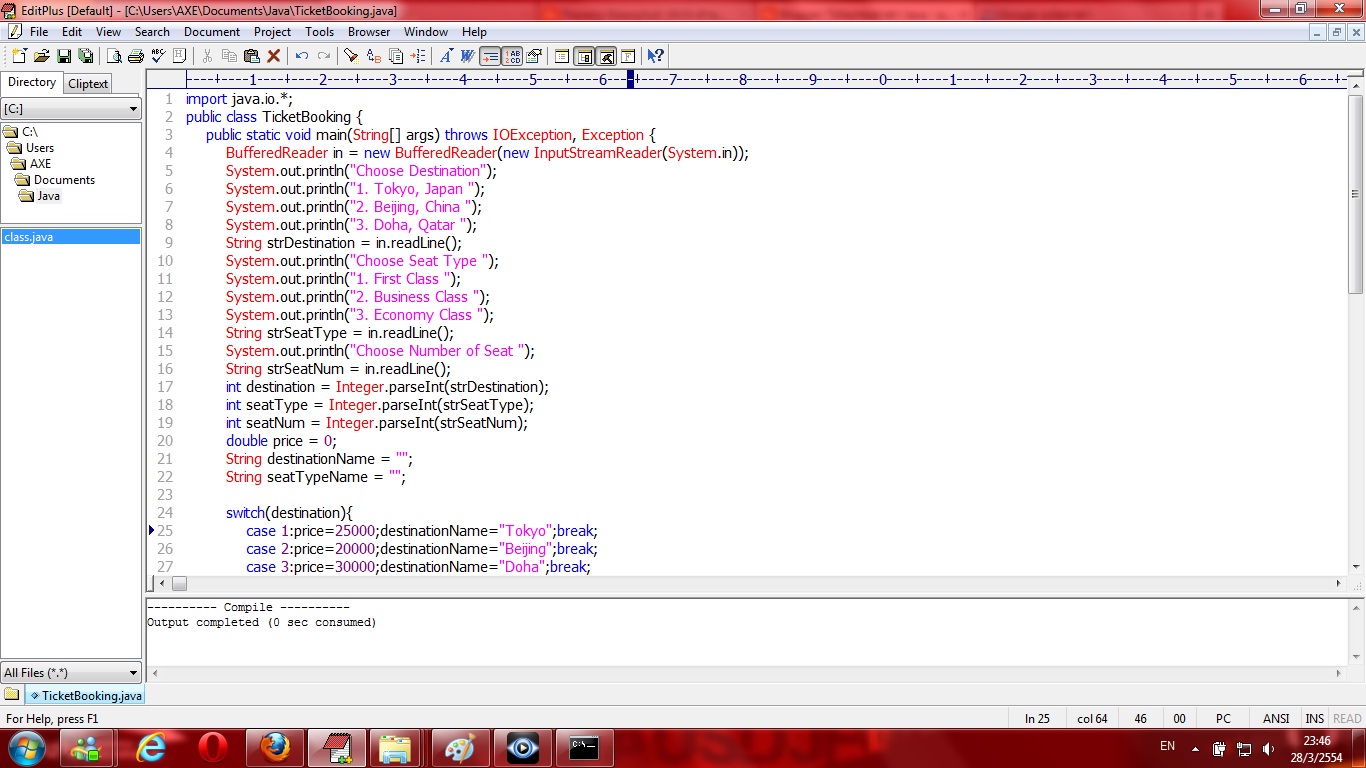
Task: Click the horizontal scrollbar right arrow
Action: pyautogui.click(x=1339, y=583)
